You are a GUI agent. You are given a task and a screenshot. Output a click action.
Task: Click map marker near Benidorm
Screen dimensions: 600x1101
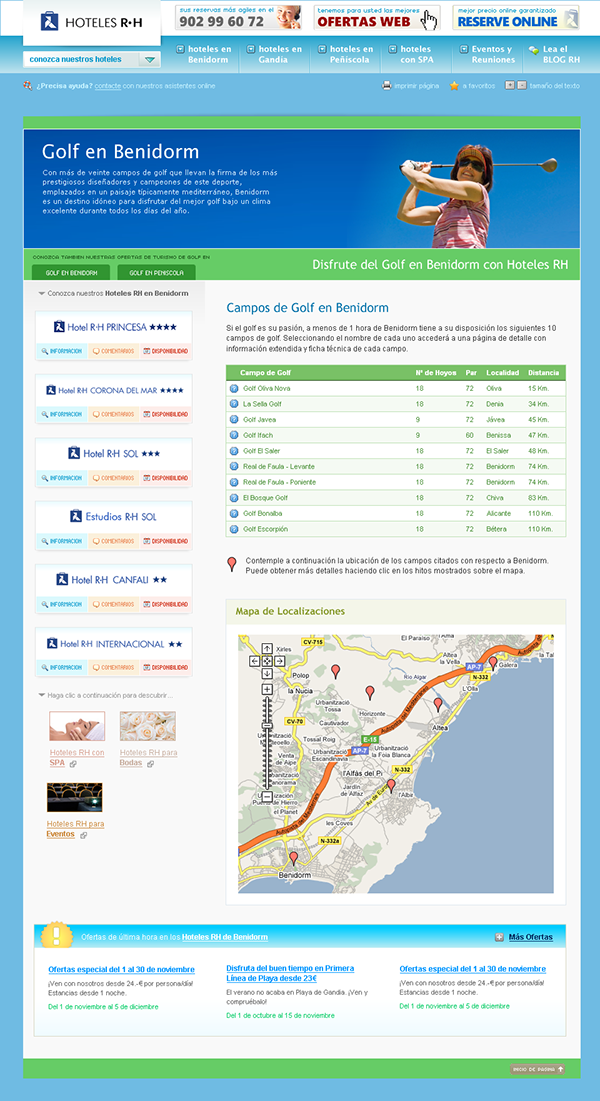tap(294, 858)
